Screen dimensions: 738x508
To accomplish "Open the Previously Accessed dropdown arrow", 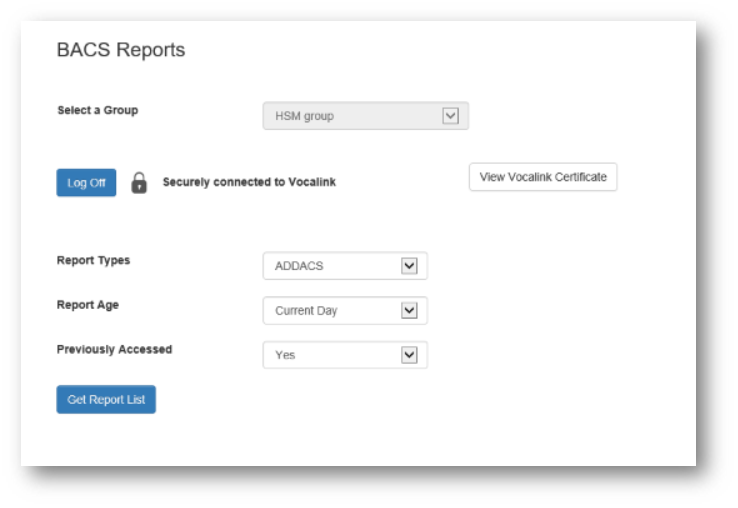I will click(408, 355).
